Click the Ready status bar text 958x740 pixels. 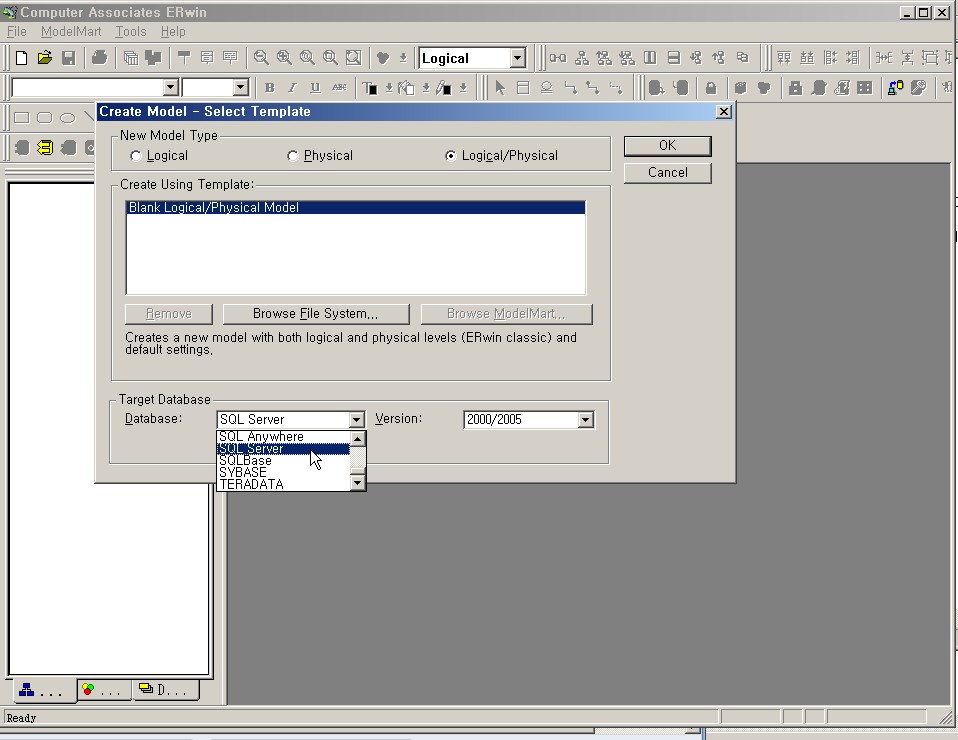(21, 718)
